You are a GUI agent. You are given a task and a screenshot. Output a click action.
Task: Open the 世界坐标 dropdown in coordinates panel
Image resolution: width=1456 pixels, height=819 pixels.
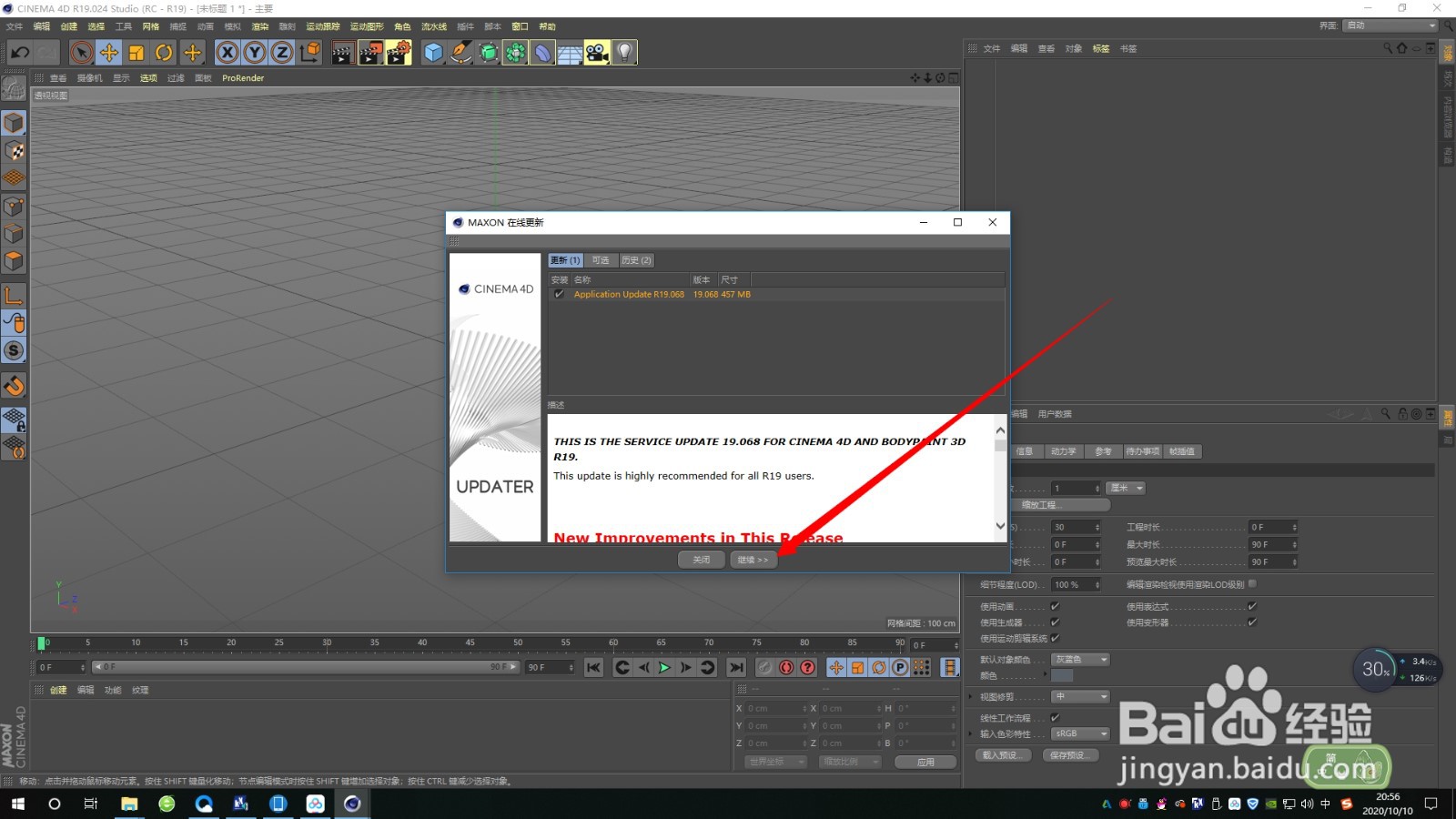776,762
